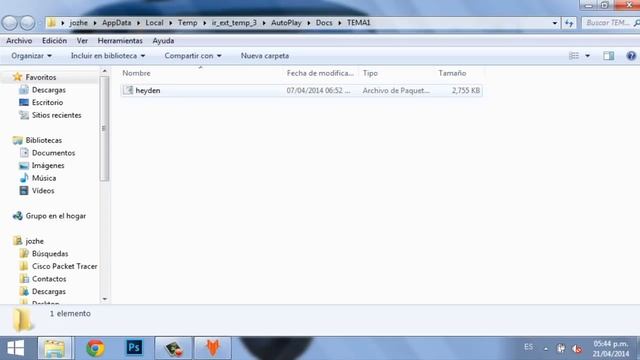Expand the Compartir con dropdown
Screen dimensions: 640x360
[x=193, y=56]
